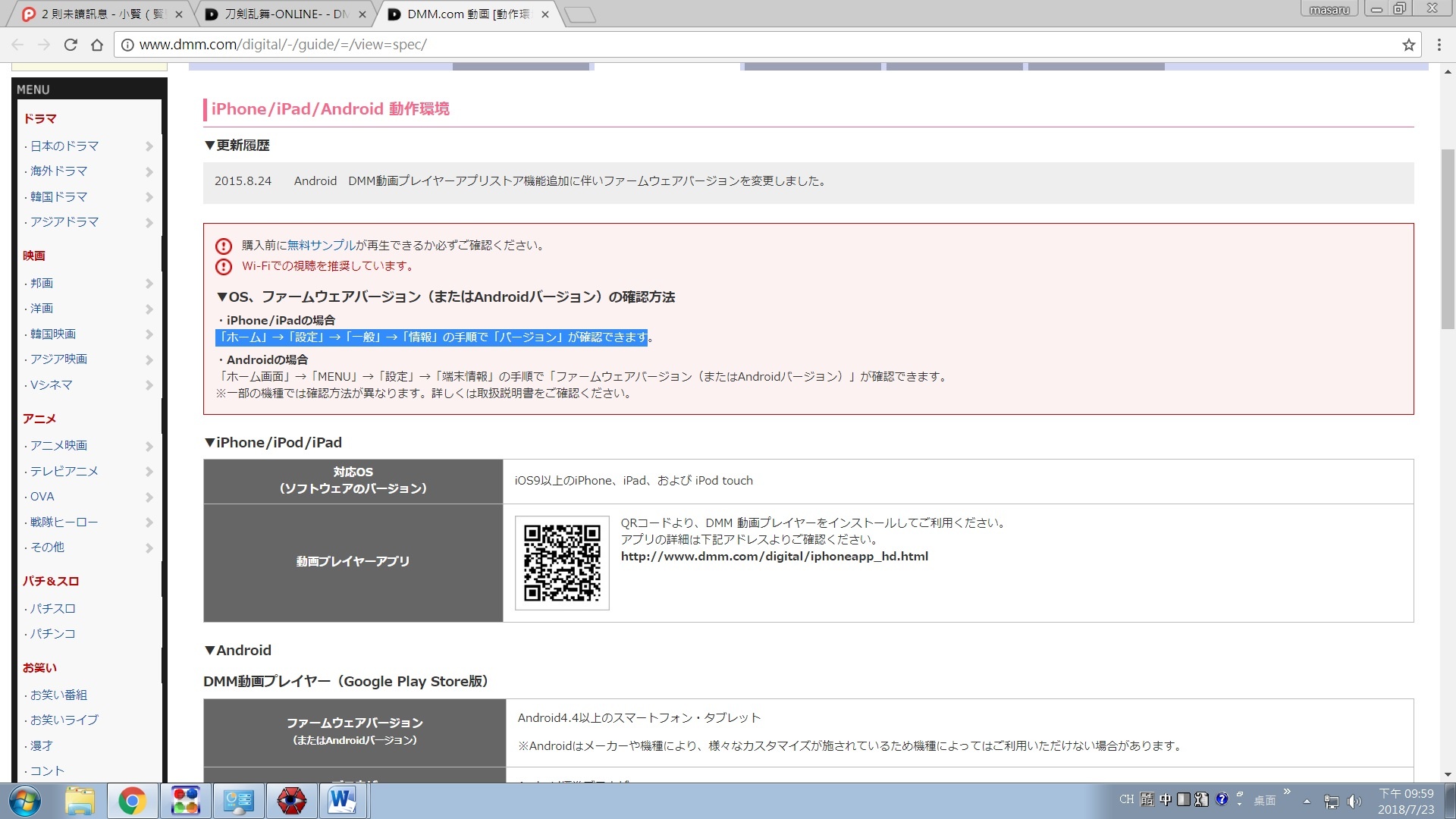
Task: Open the Chrome three-dot menu
Action: pos(1439,45)
